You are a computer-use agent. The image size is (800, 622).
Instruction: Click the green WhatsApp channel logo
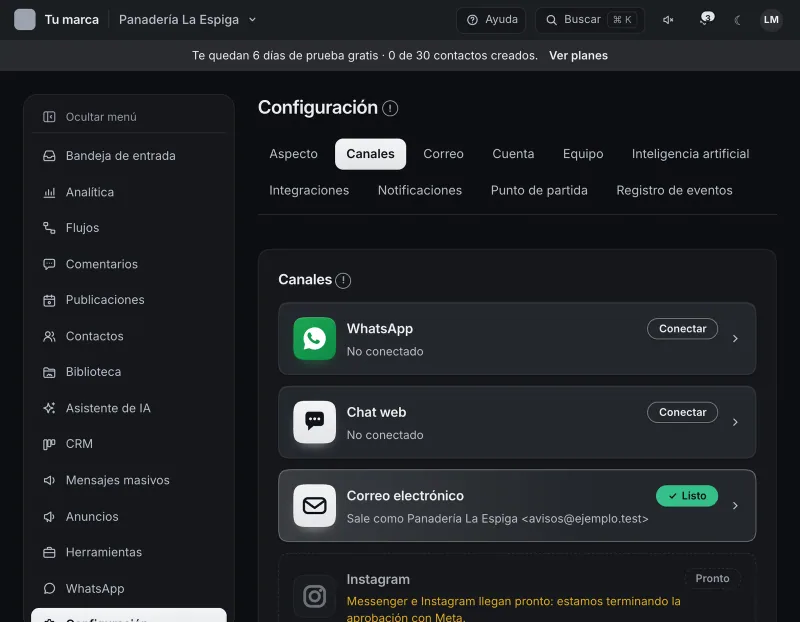click(314, 338)
